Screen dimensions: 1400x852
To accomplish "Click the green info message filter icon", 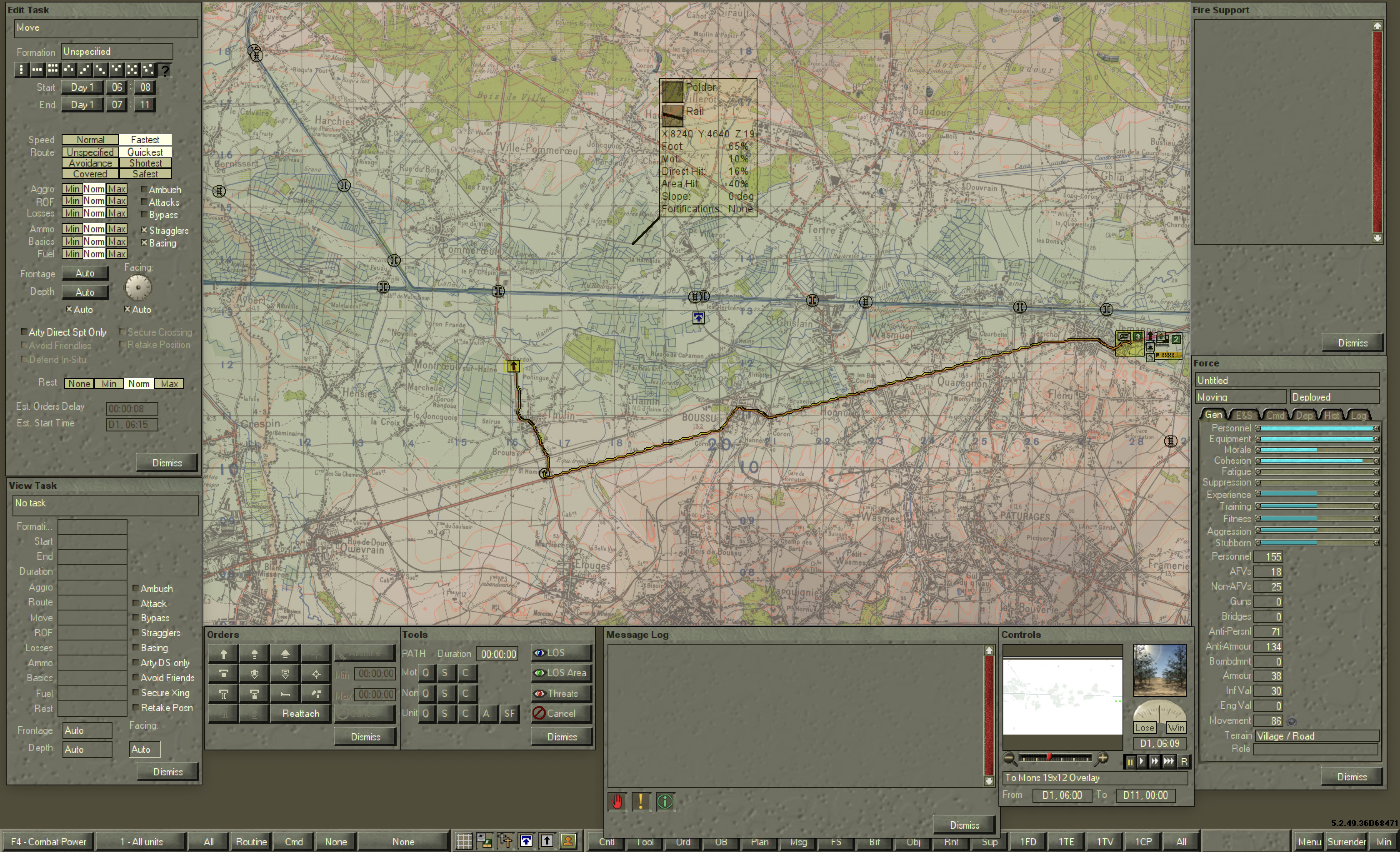I will (x=665, y=802).
